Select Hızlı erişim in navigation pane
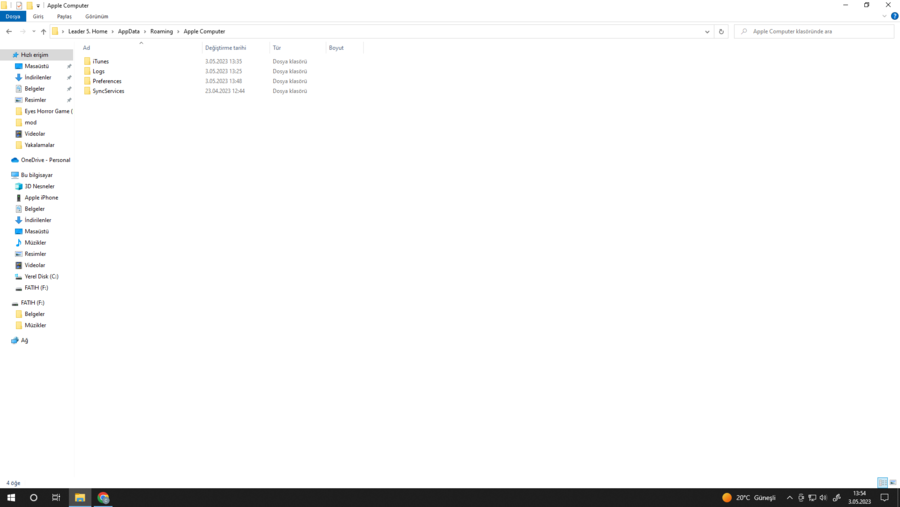This screenshot has width=900, height=507. [x=34, y=55]
